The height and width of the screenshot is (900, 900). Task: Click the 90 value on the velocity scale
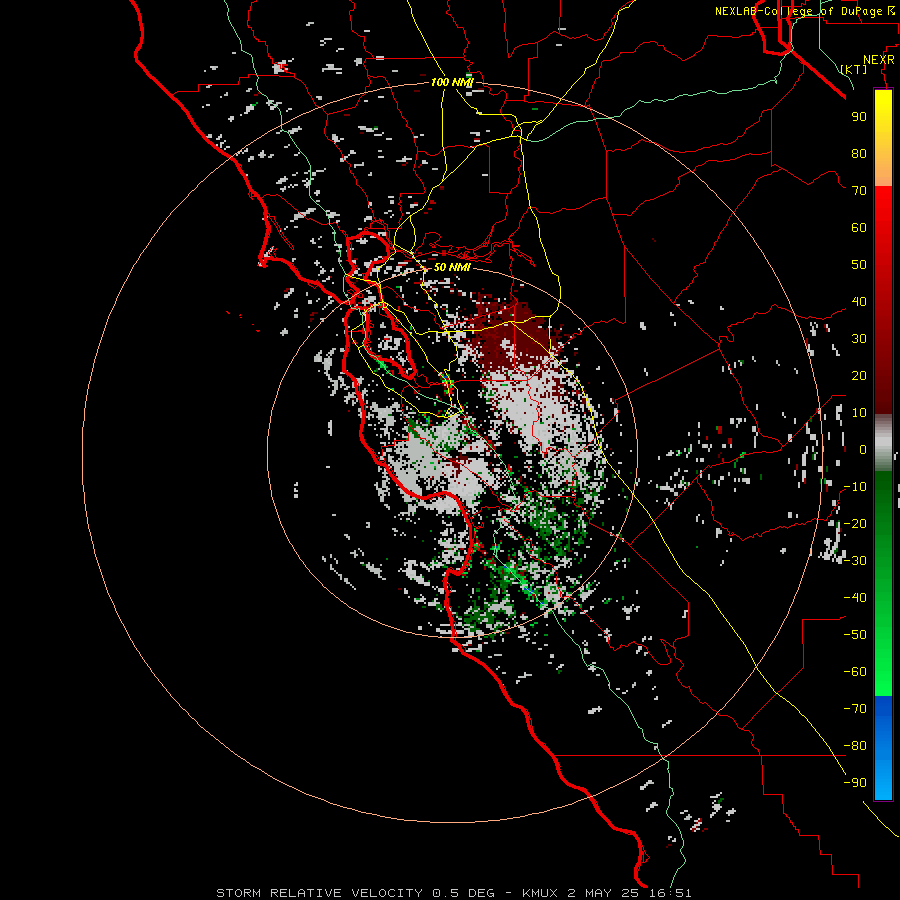point(859,117)
